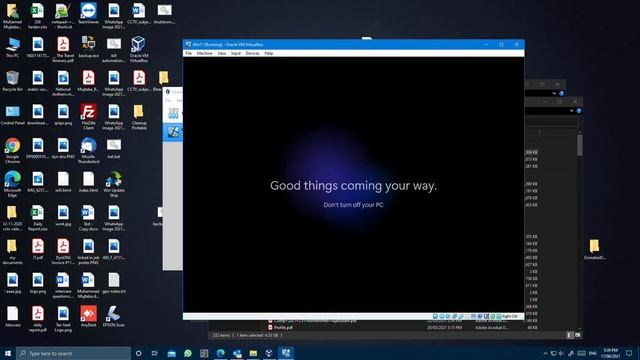640x360 pixels.
Task: Open the Devices menu in VirtualBox
Action: pyautogui.click(x=252, y=53)
